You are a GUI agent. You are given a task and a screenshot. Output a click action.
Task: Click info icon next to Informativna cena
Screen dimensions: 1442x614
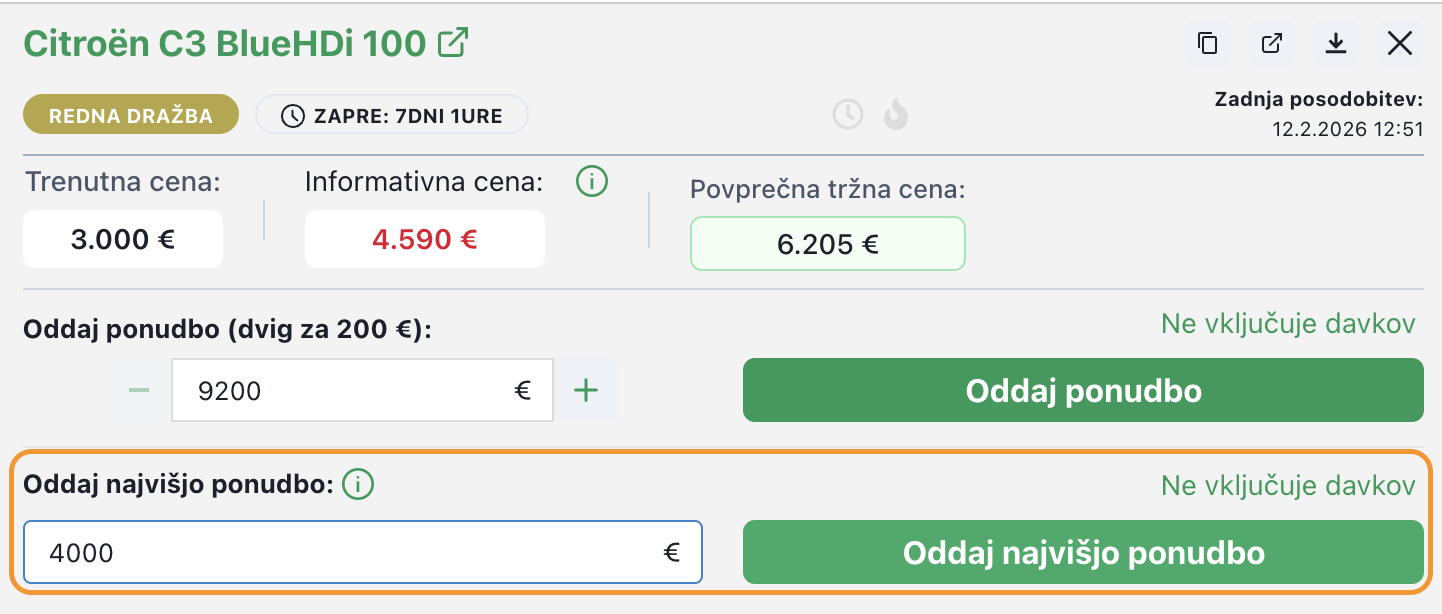click(x=592, y=182)
